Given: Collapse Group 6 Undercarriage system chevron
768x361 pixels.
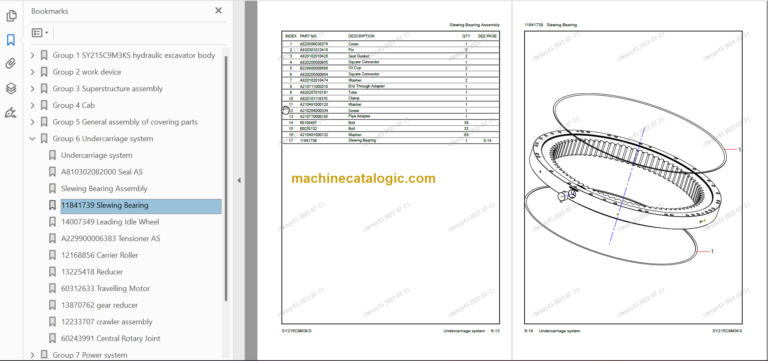Looking at the screenshot, I should coord(32,139).
